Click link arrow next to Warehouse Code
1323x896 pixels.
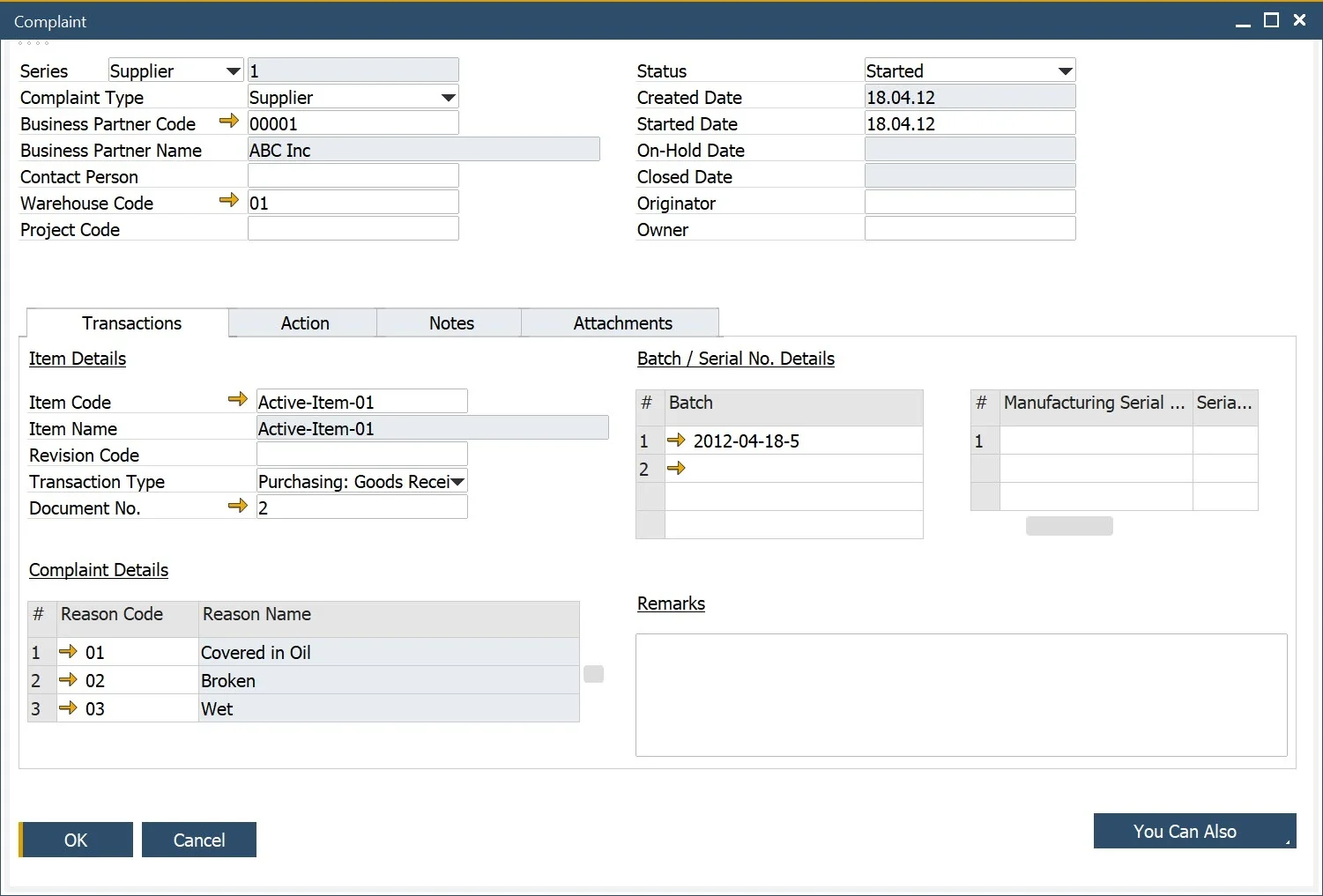[229, 200]
